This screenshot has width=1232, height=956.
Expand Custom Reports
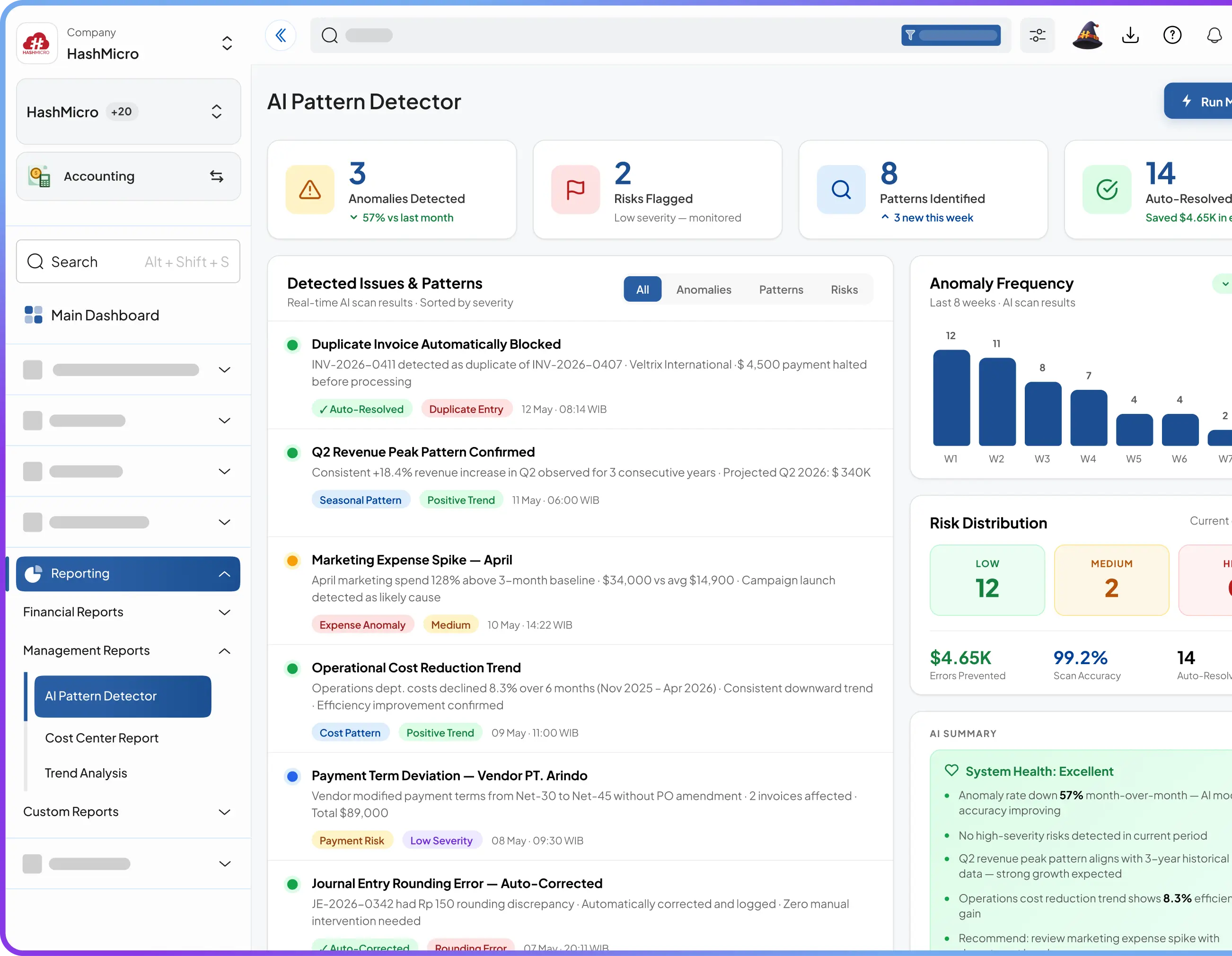tap(225, 812)
